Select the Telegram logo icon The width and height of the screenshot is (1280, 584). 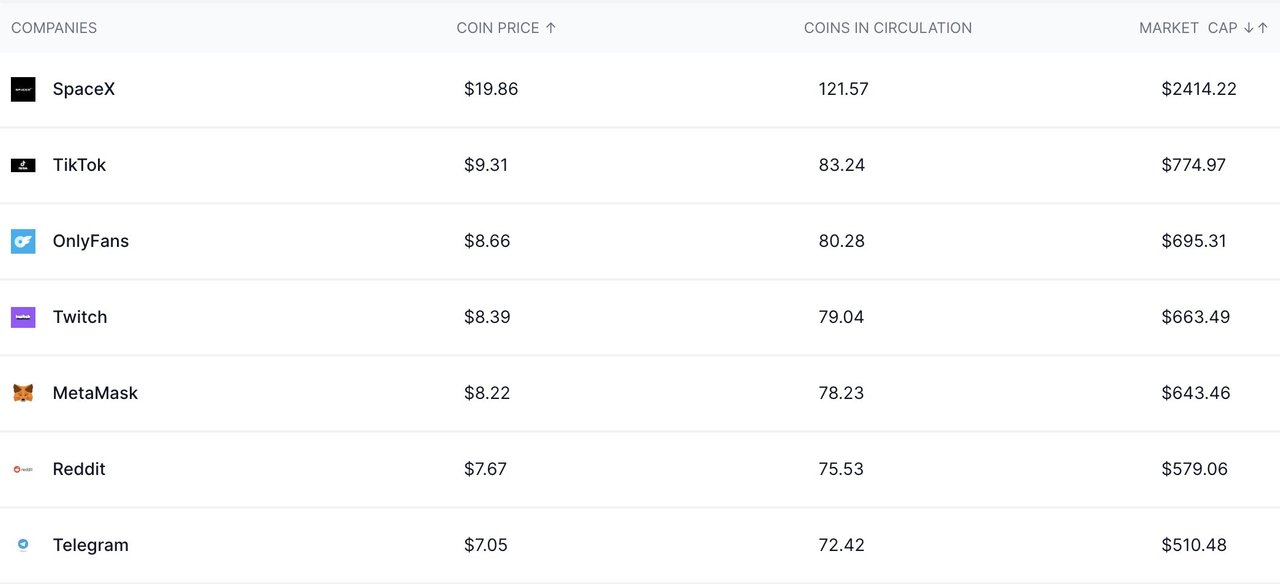tap(23, 545)
